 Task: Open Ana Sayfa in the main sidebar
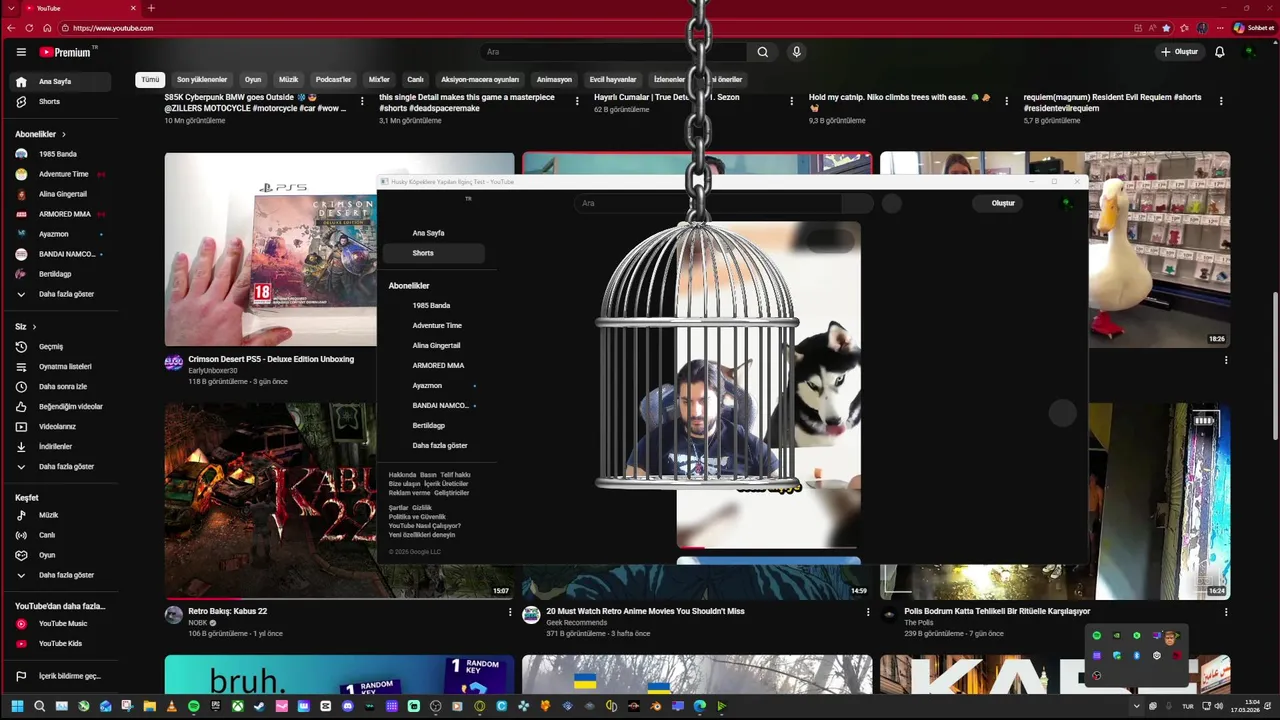click(x=60, y=82)
